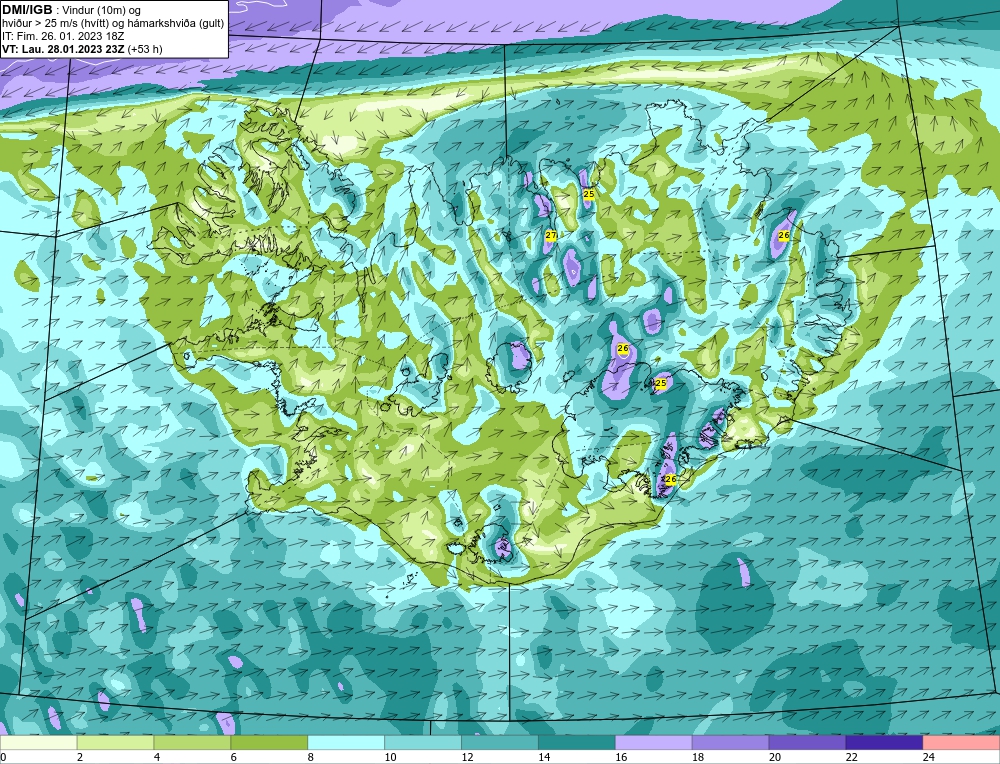Click the yellow gust label reading 27
The height and width of the screenshot is (764, 1000).
(x=551, y=235)
